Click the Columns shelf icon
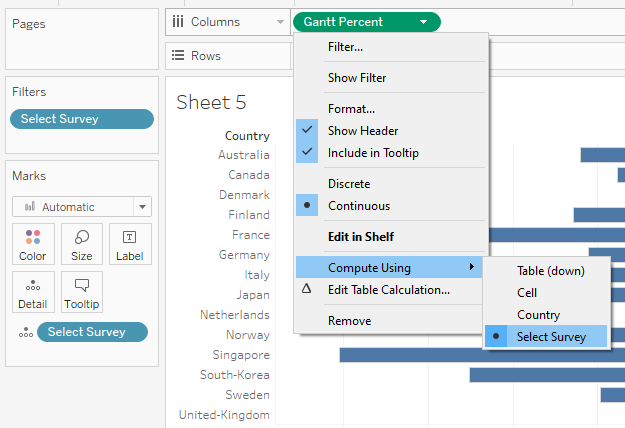This screenshot has width=625, height=428. [x=178, y=21]
